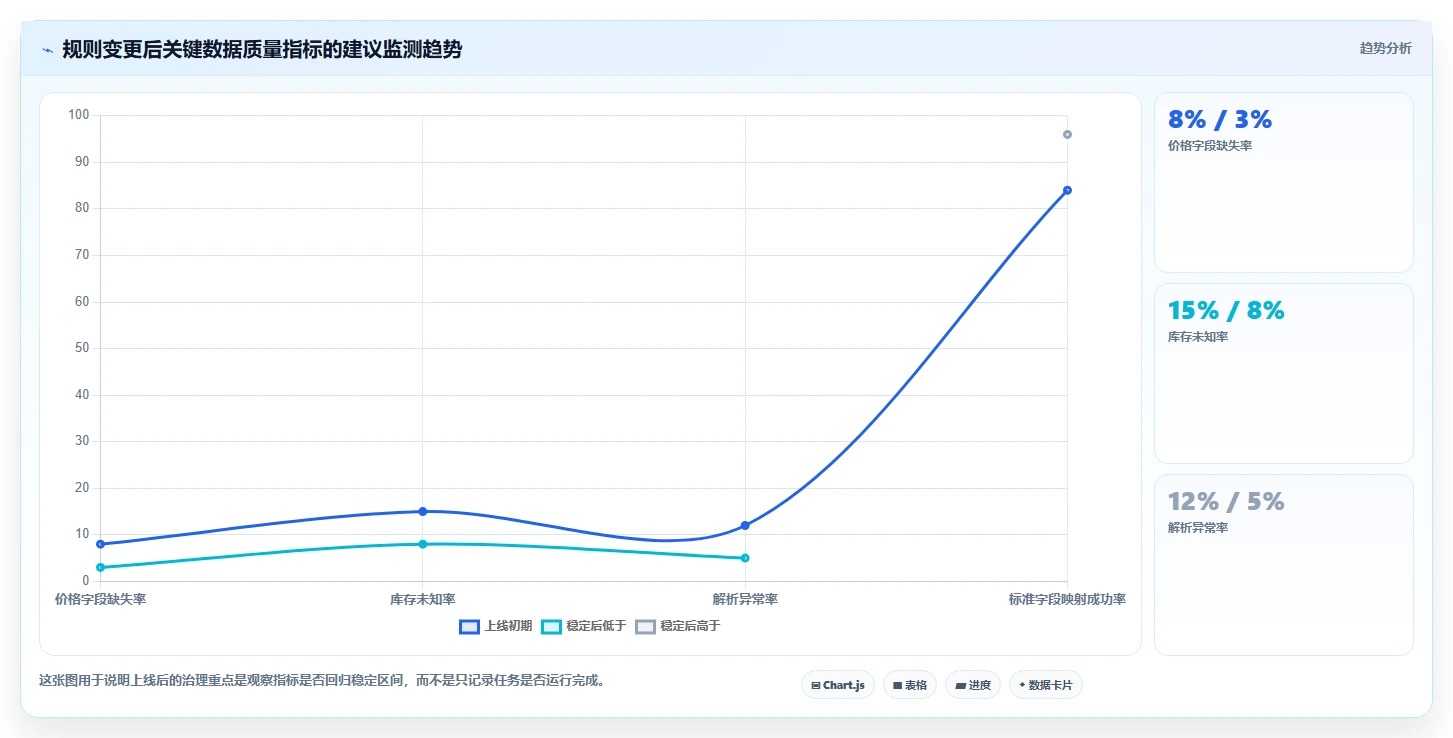Click the Chart.js tag pill
Viewport: 1453px width, 738px height.
tap(838, 685)
